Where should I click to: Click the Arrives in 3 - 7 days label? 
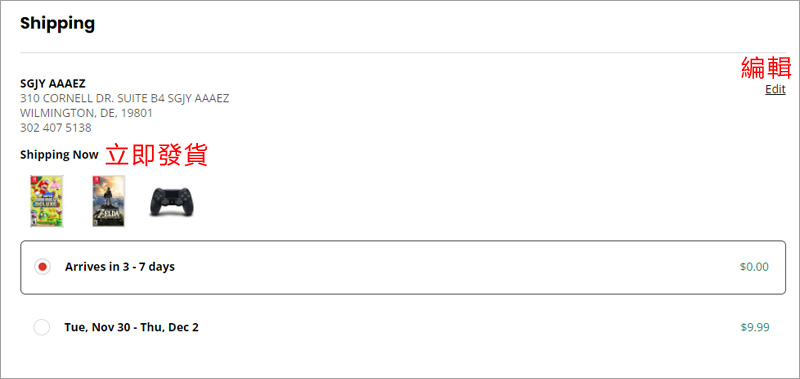[x=120, y=267]
